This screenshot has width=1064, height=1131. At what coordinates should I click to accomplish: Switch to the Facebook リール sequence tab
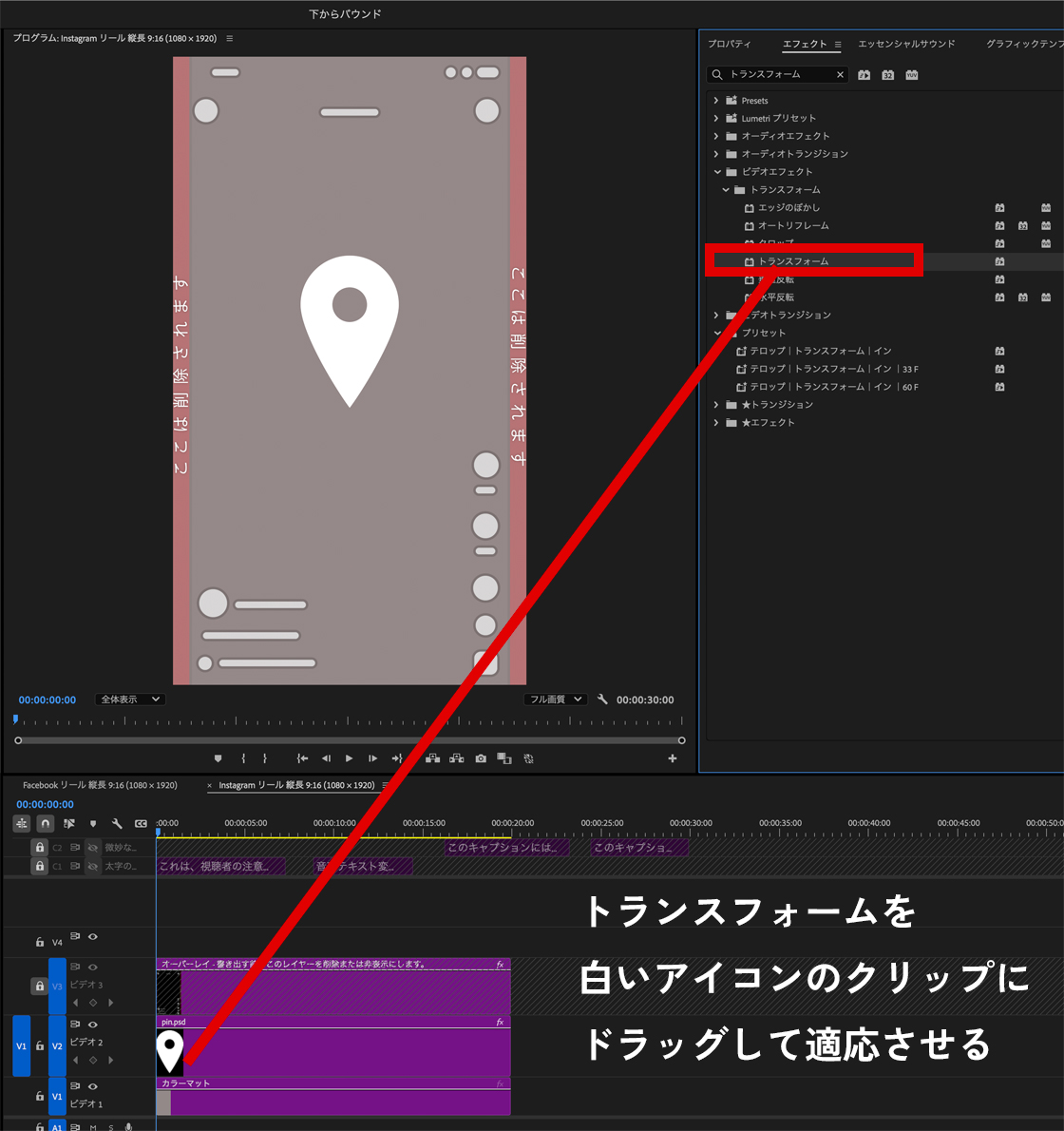(x=100, y=785)
